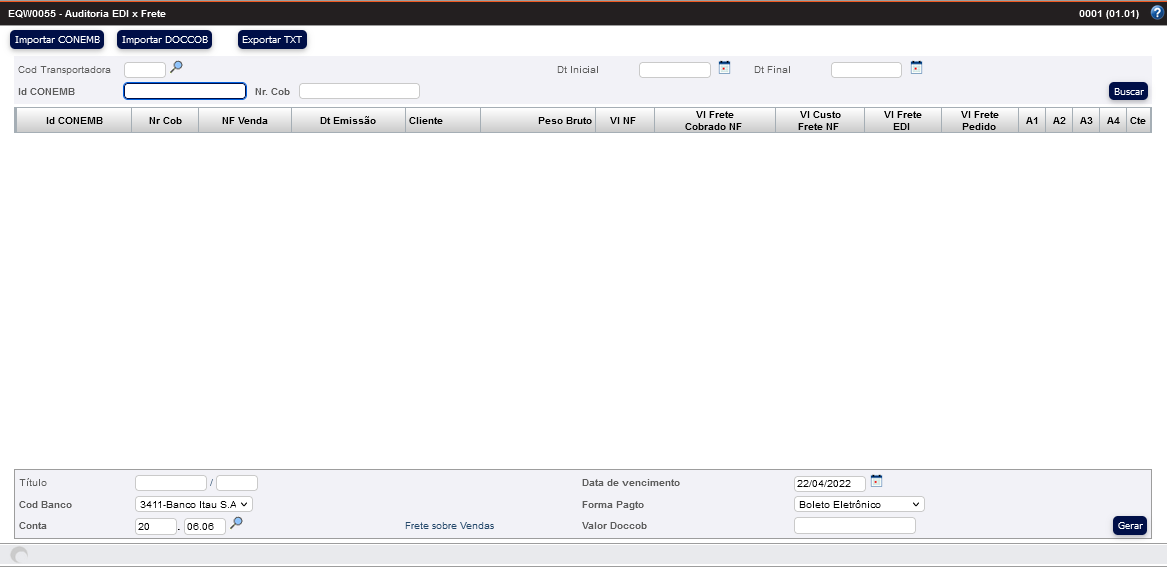Click the Nr. Cob input field

coord(359,91)
